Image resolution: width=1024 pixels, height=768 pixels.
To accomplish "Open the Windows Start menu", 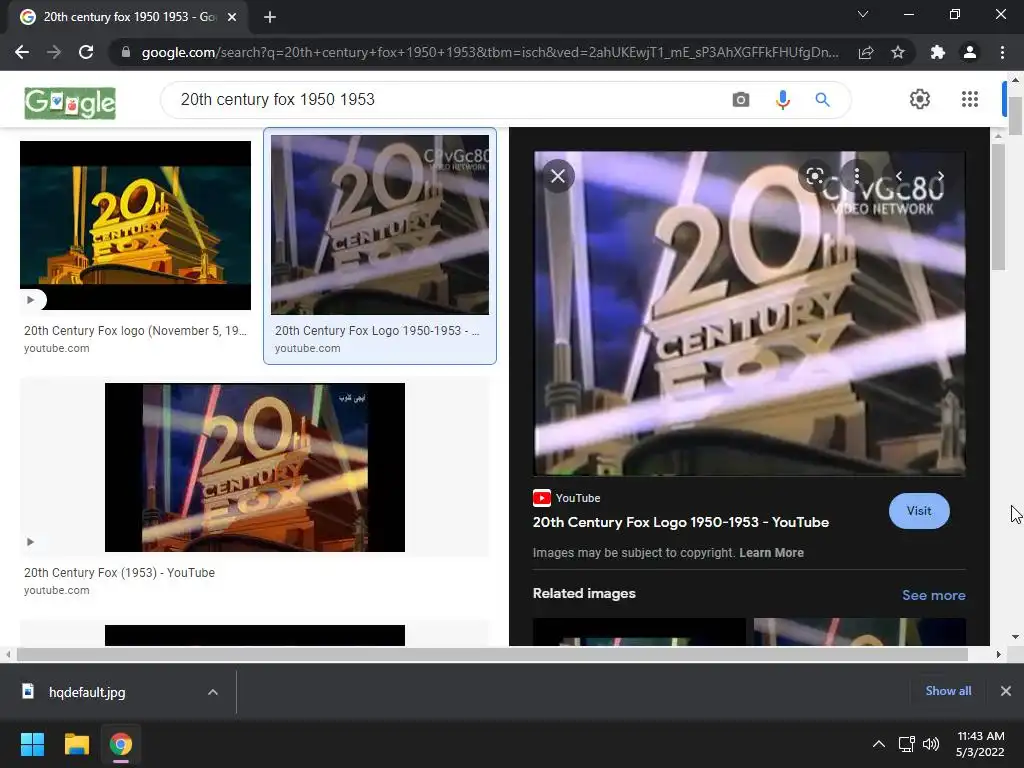I will coord(32,744).
